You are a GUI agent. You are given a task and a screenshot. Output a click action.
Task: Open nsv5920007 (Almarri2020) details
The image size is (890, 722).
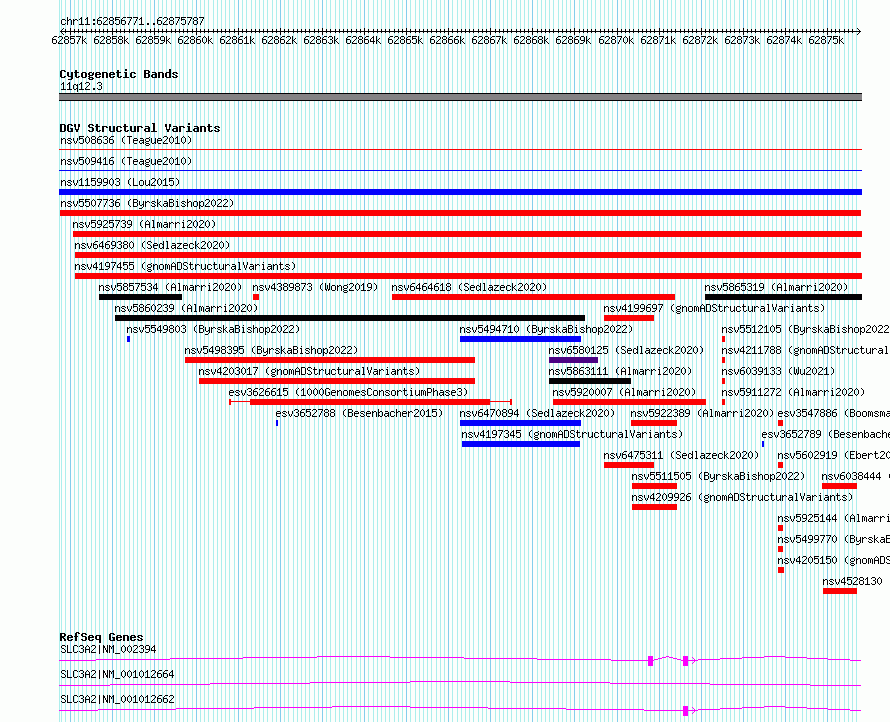coord(624,392)
